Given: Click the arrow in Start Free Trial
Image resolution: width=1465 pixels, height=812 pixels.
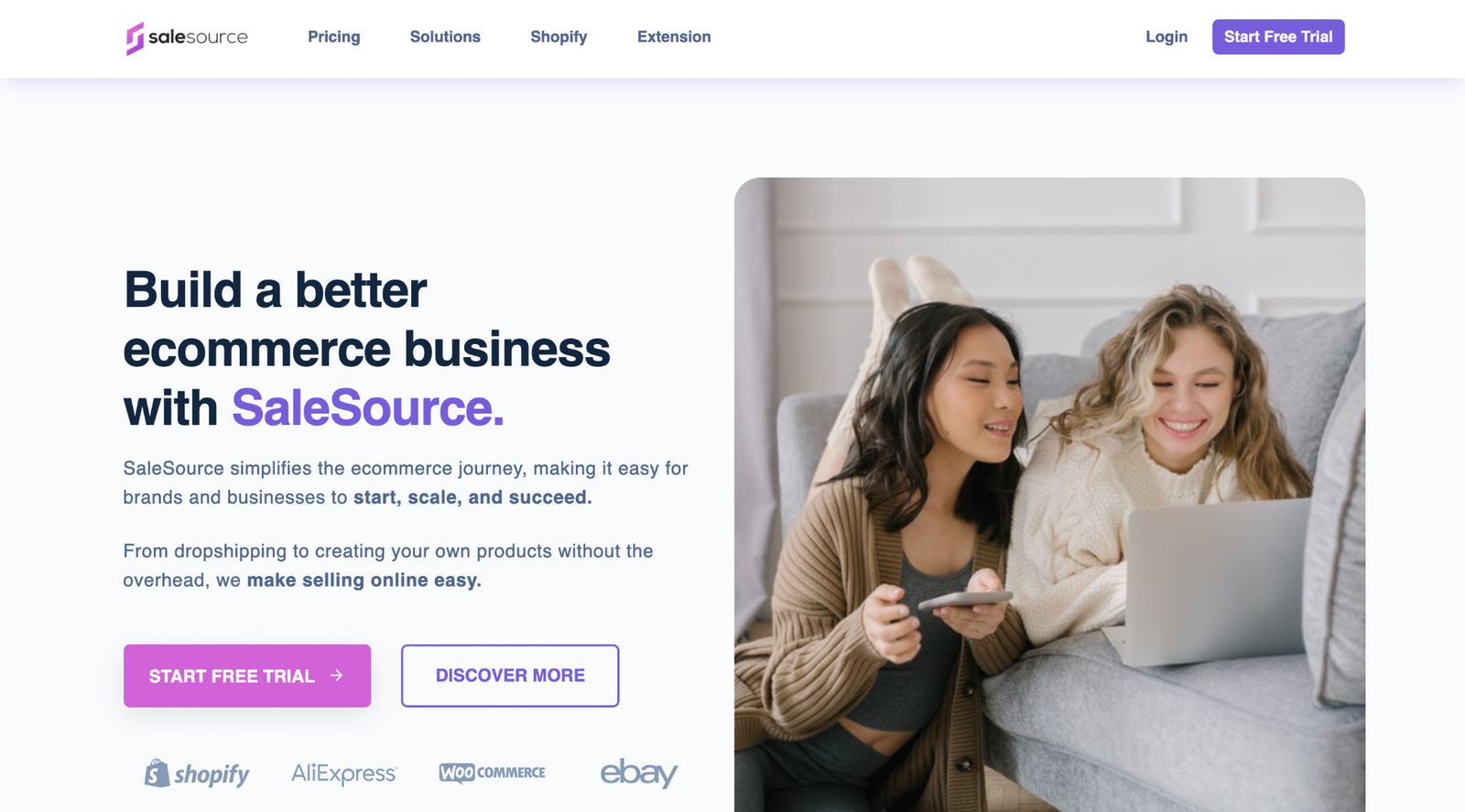Looking at the screenshot, I should [337, 676].
